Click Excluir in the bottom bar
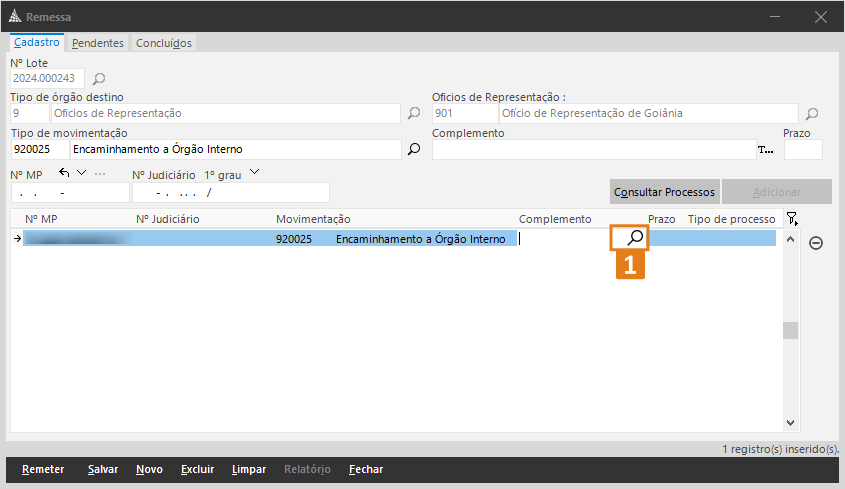Viewport: 845px width, 489px height. [x=197, y=470]
